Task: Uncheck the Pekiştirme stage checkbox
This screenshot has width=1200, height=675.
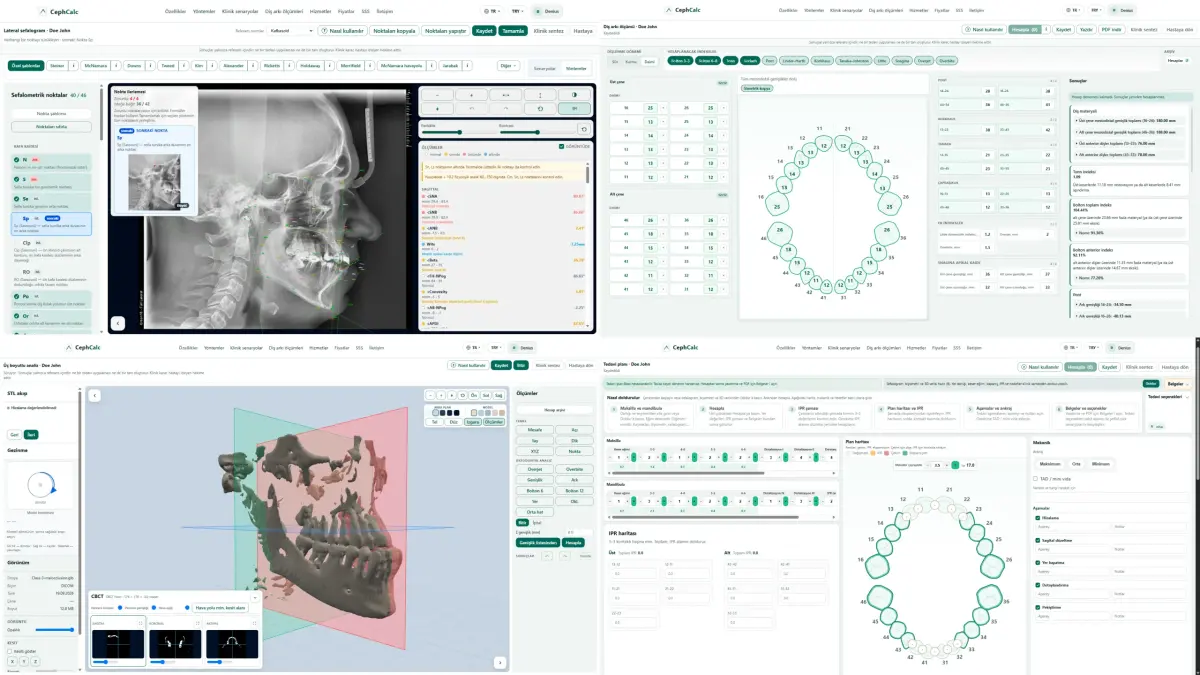Action: (1036, 607)
